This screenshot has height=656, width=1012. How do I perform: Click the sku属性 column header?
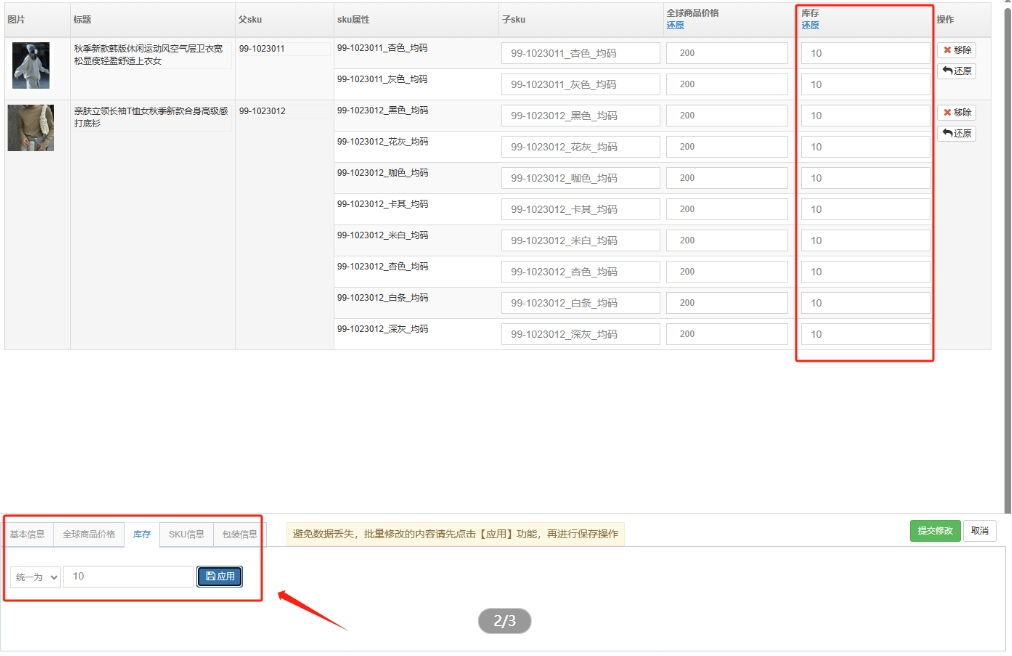(353, 19)
